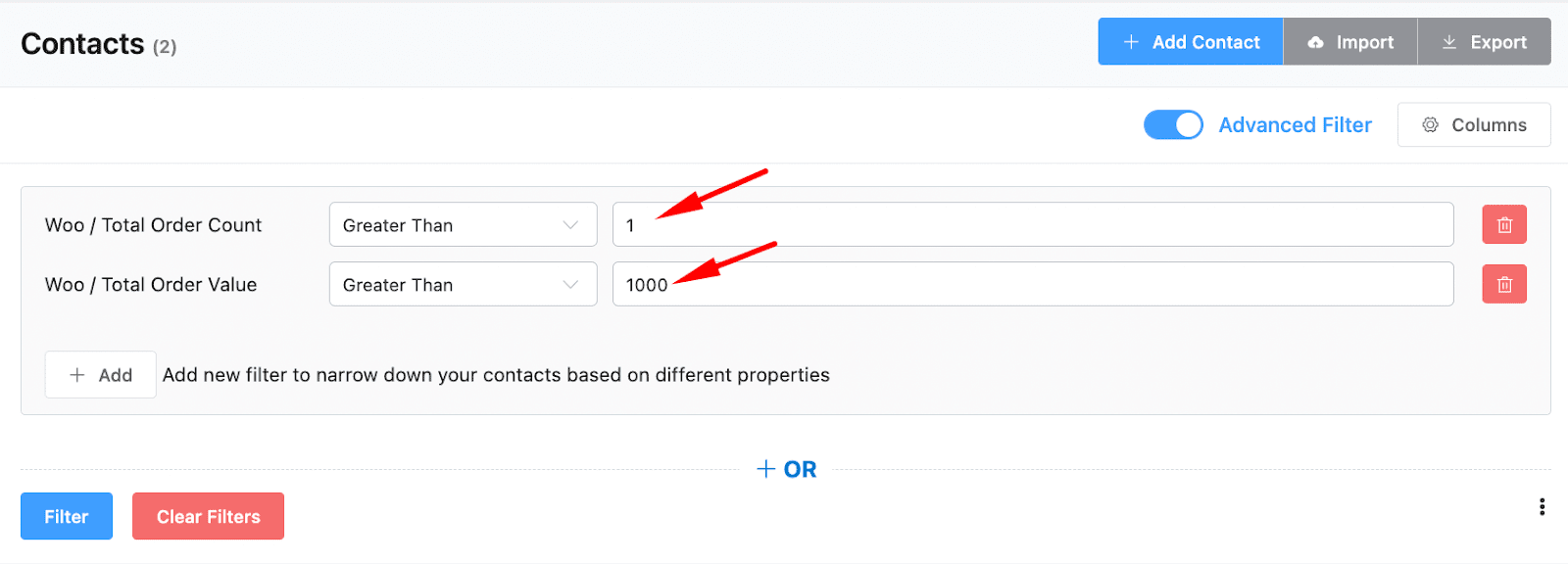Click the download icon on the Export button
1568x564 pixels.
pyautogui.click(x=1448, y=41)
